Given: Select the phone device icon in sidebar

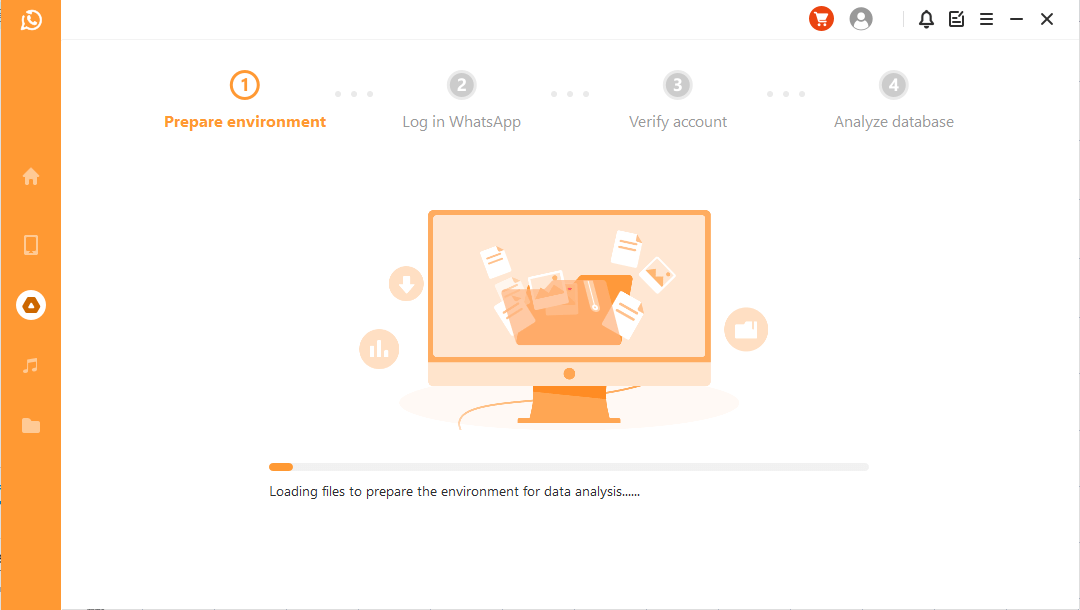Looking at the screenshot, I should [x=31, y=244].
